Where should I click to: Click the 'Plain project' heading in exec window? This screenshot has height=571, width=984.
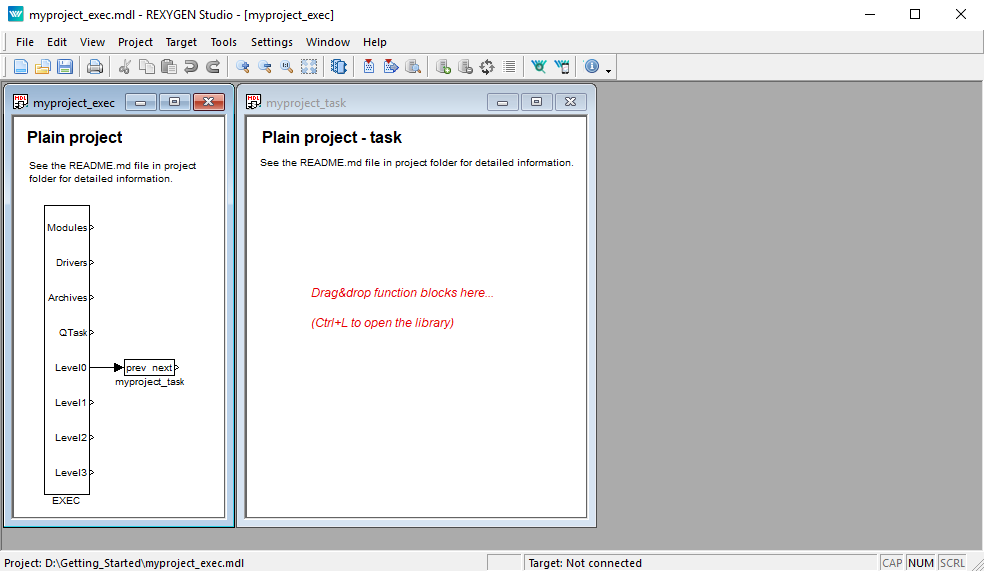(75, 137)
